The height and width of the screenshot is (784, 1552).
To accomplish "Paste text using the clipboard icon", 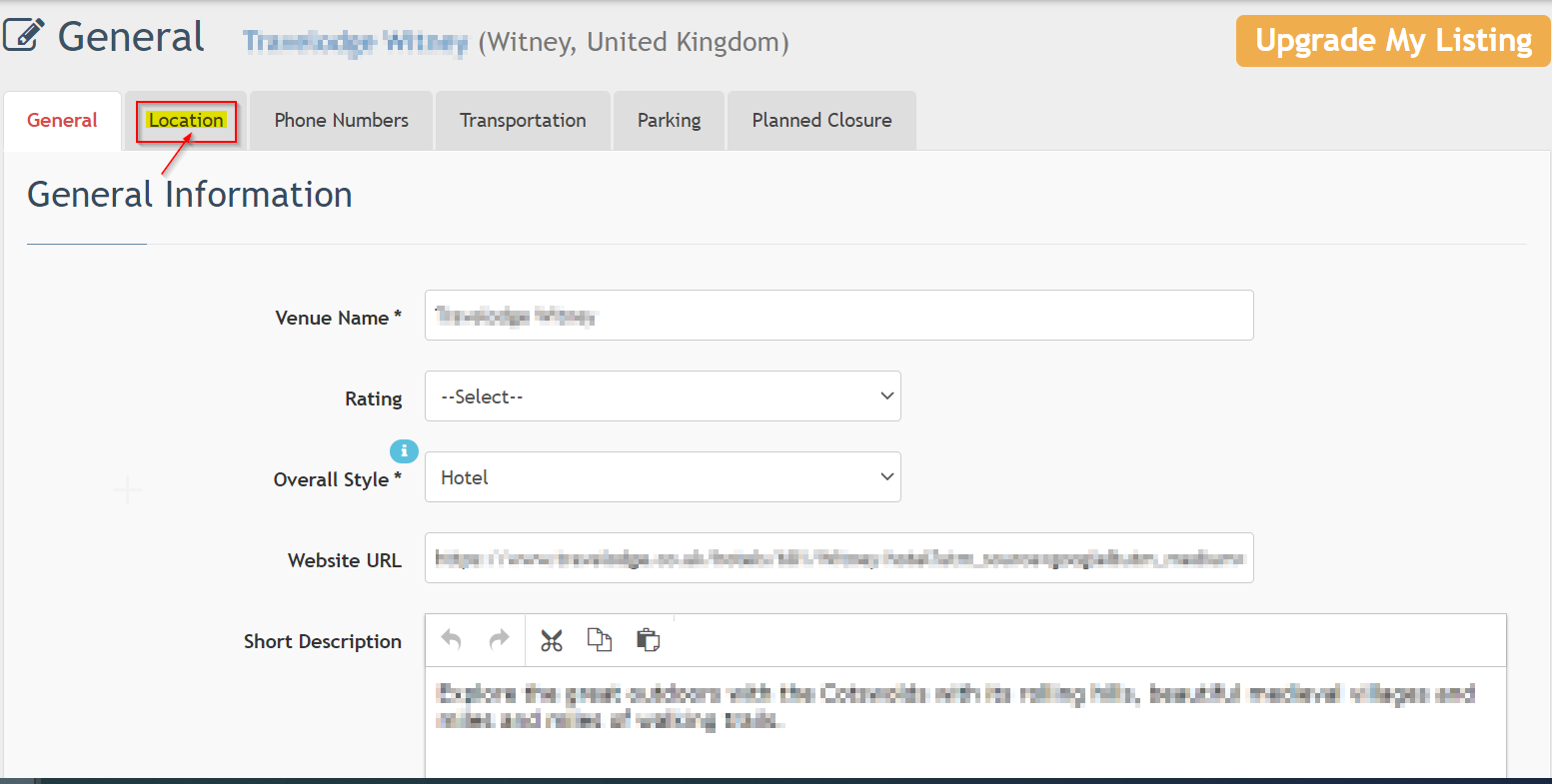I will [648, 640].
